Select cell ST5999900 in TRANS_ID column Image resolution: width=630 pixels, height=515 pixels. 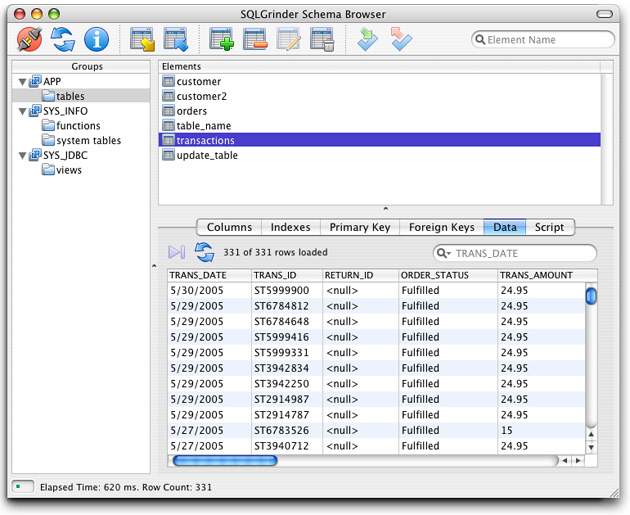point(287,290)
